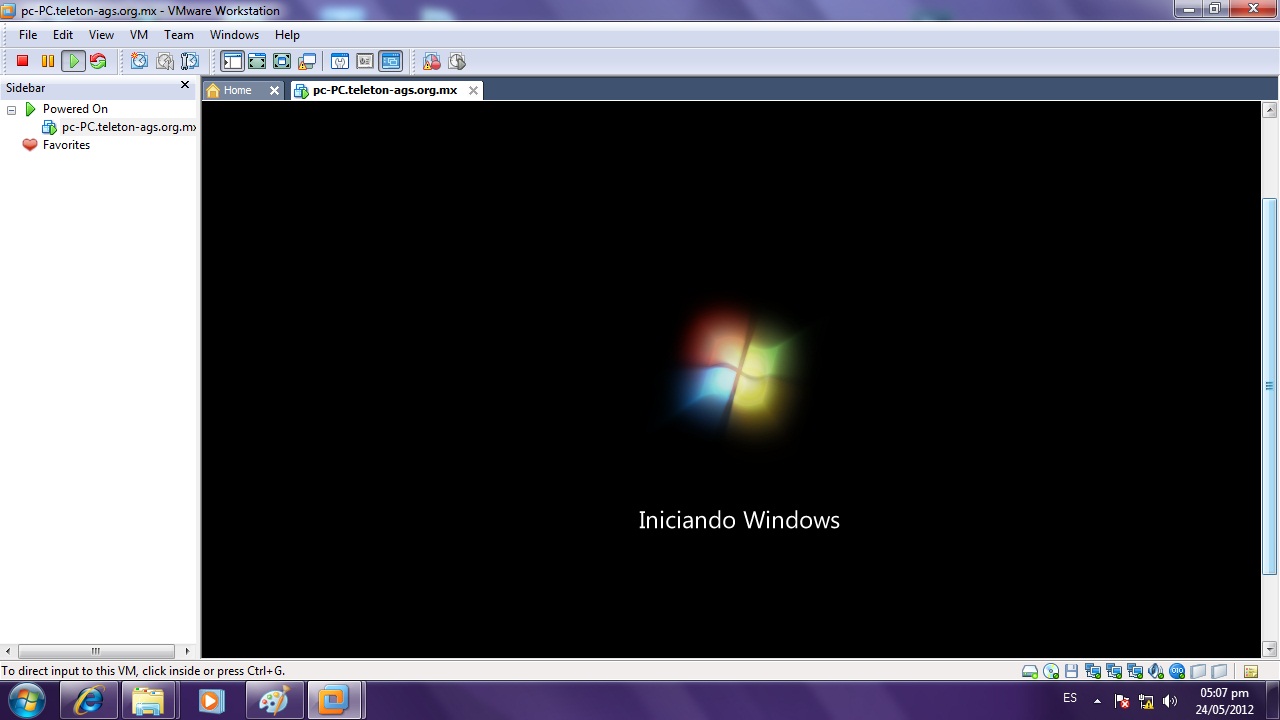
Task: Open the Help menu
Action: point(287,34)
